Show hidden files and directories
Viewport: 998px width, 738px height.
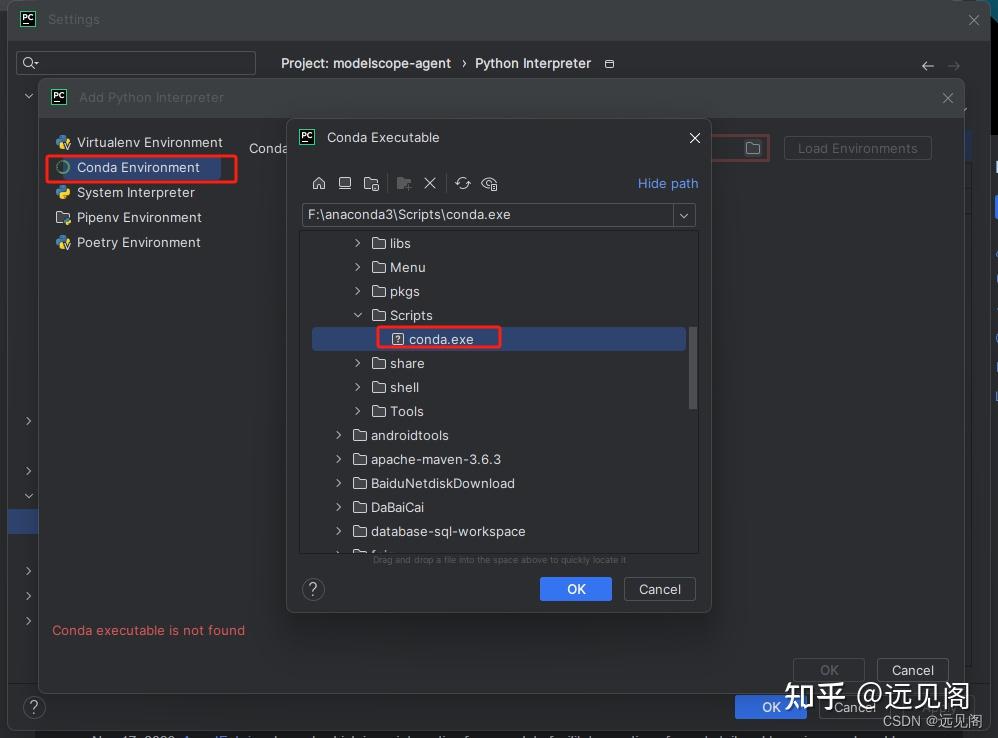(x=489, y=183)
